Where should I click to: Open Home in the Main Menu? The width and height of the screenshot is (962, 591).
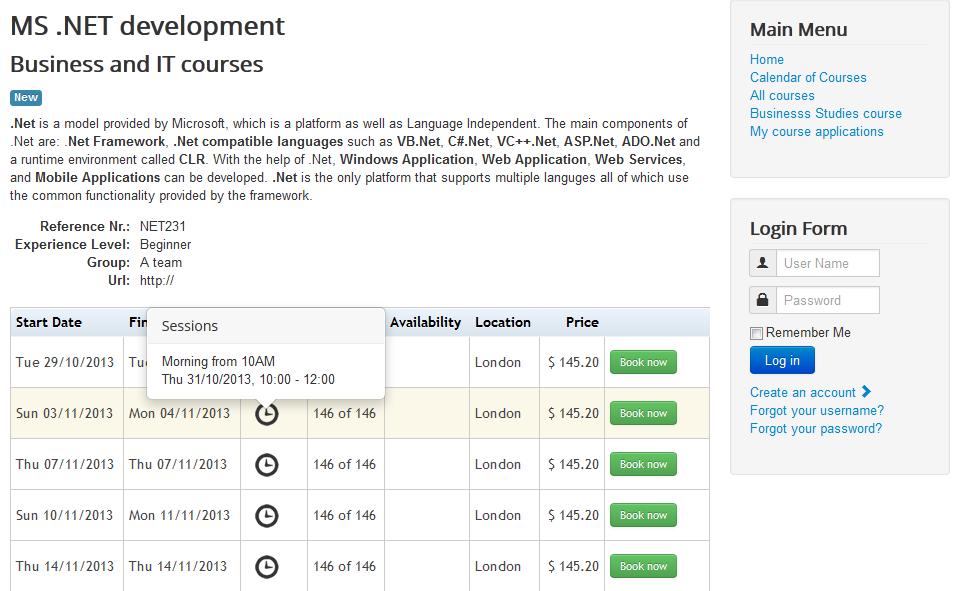pyautogui.click(x=767, y=59)
